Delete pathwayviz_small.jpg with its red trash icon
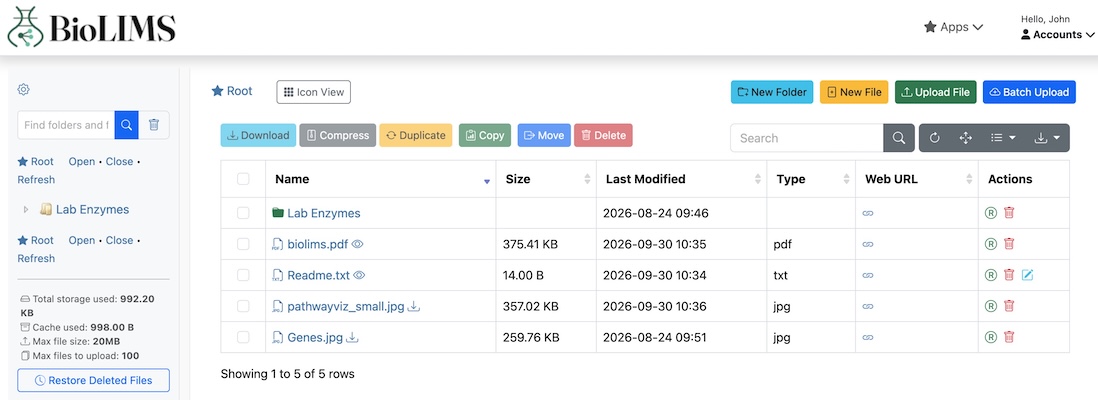Screen dimensions: 1098x400 [1008, 305]
